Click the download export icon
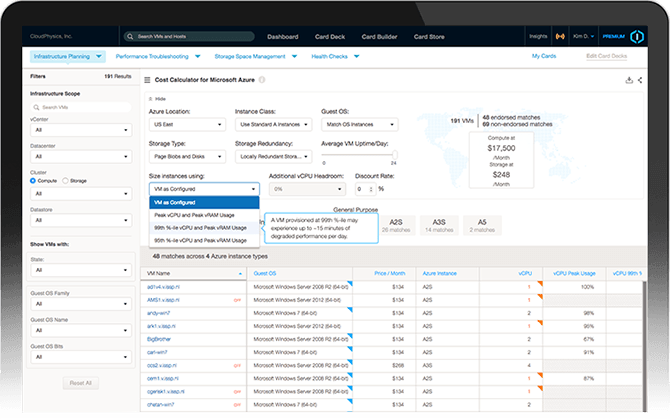This screenshot has height=419, width=670. tap(629, 80)
